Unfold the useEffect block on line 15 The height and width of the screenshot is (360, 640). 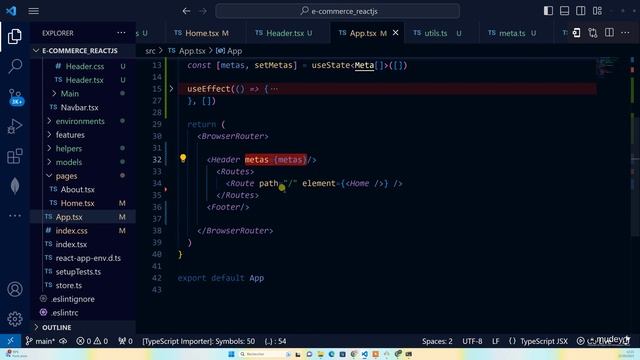(171, 89)
